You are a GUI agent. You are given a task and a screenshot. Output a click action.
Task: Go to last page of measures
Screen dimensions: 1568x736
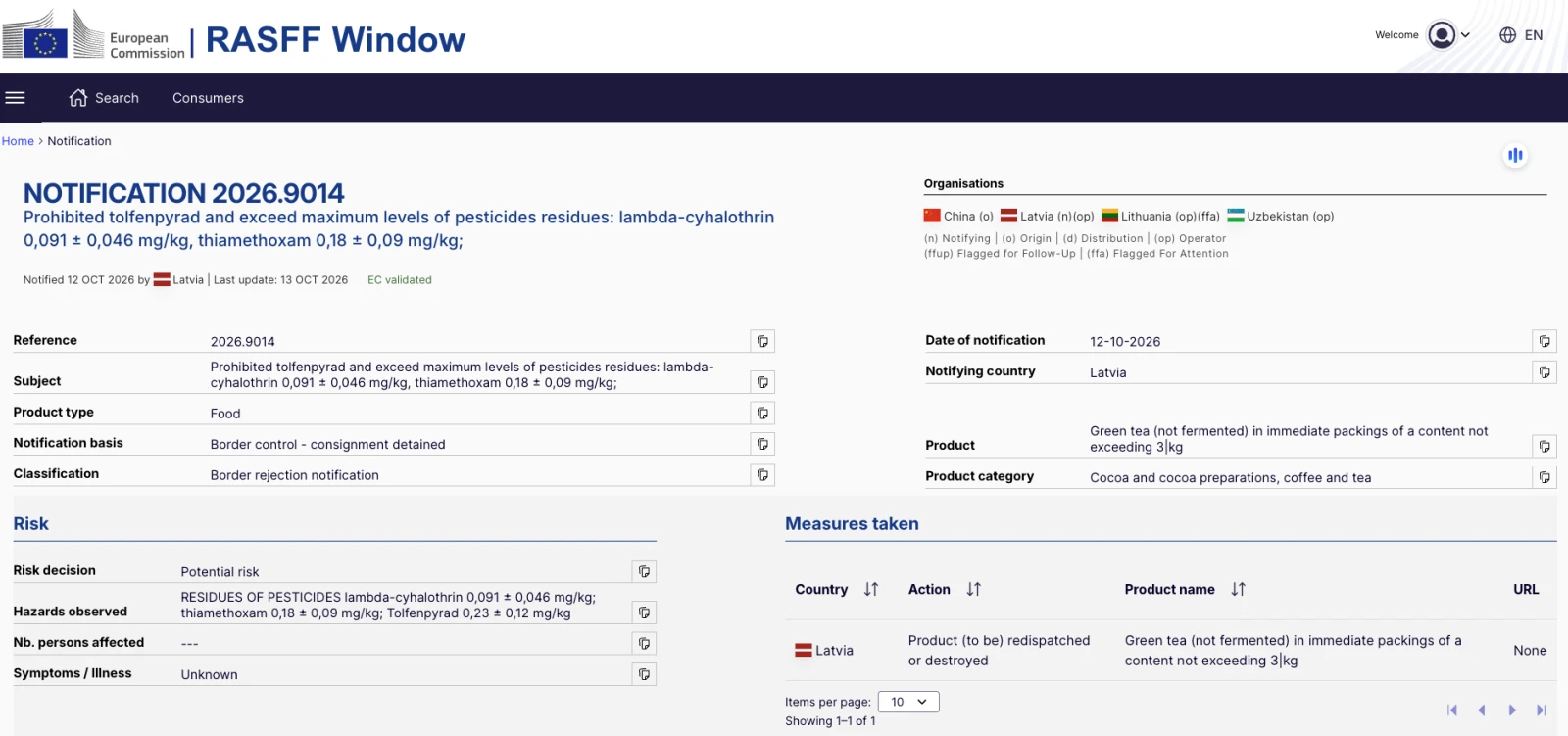[1542, 710]
